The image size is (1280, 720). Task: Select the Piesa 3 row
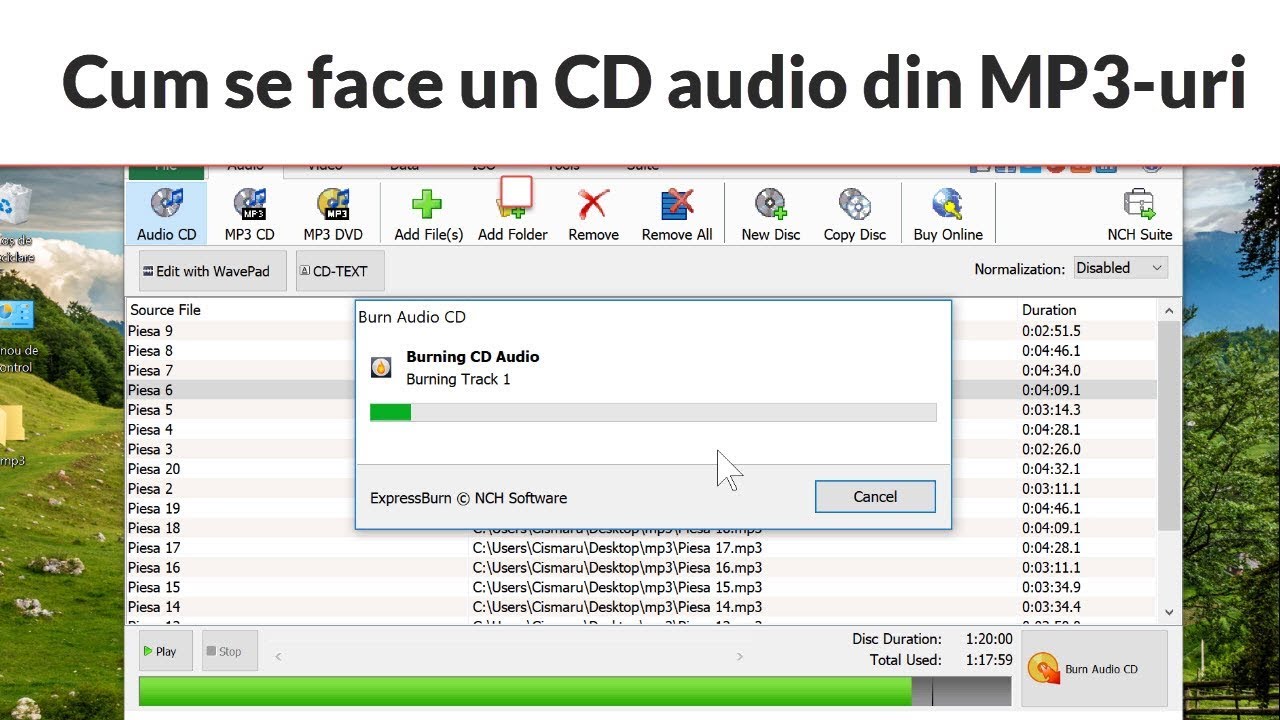click(641, 449)
